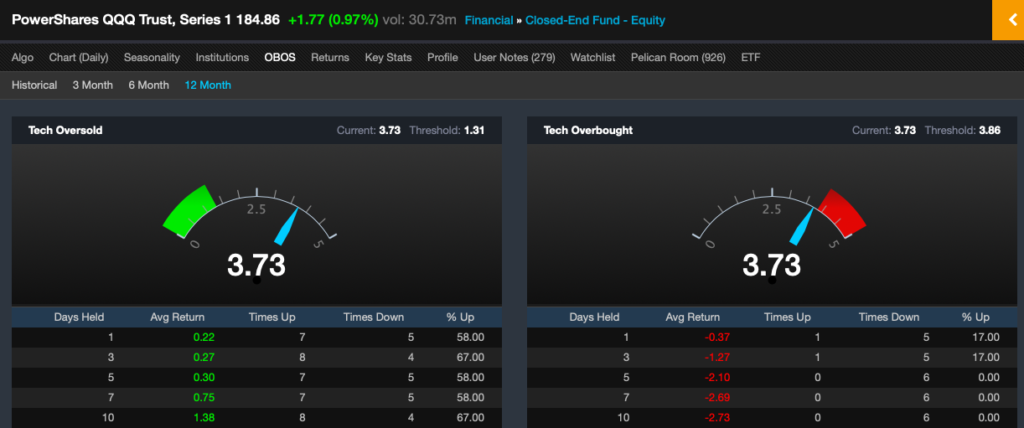
Task: Click the Tech Overbought % Up column header
Action: (x=976, y=318)
